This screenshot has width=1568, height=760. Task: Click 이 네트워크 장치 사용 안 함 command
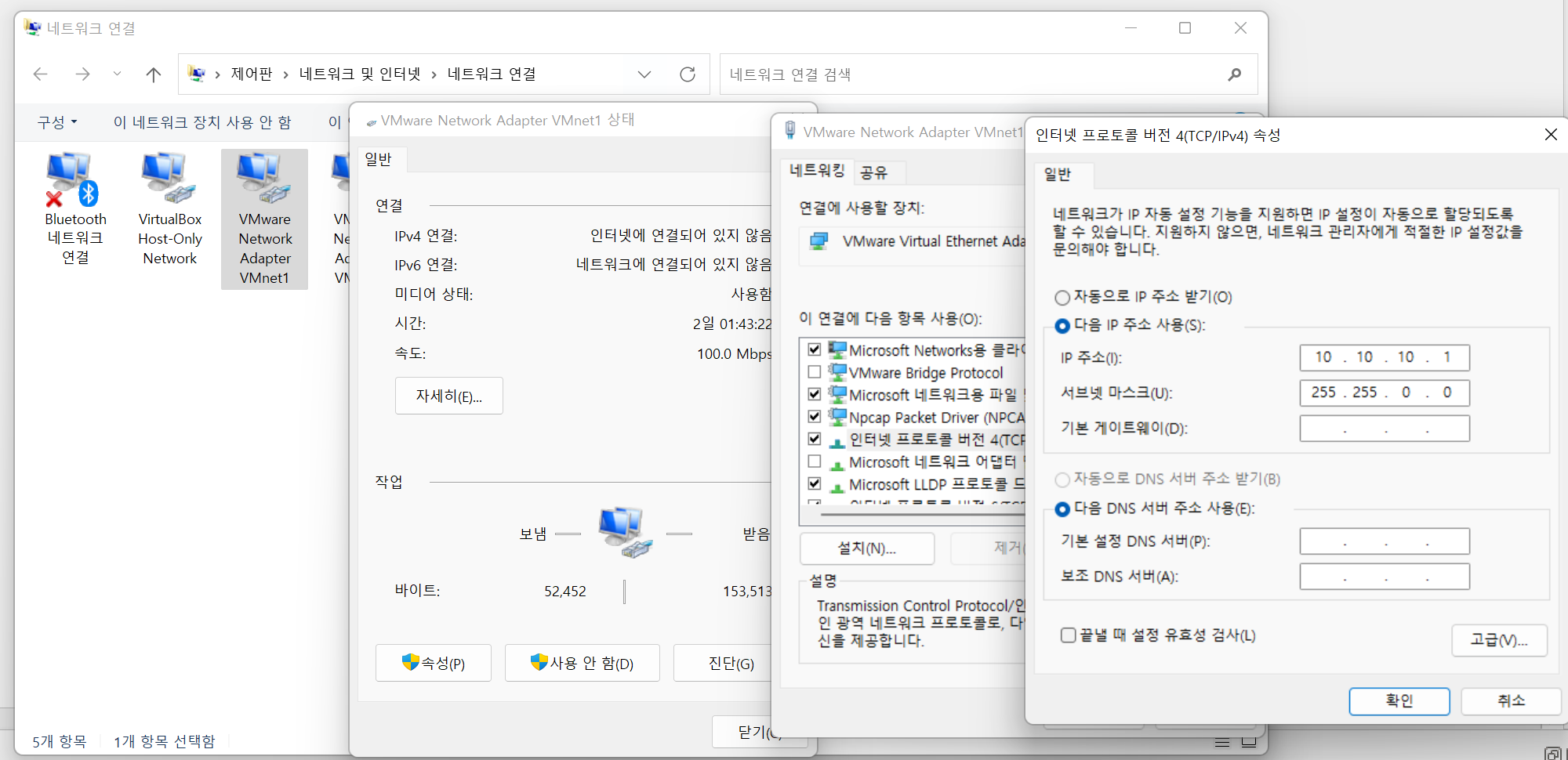(202, 122)
